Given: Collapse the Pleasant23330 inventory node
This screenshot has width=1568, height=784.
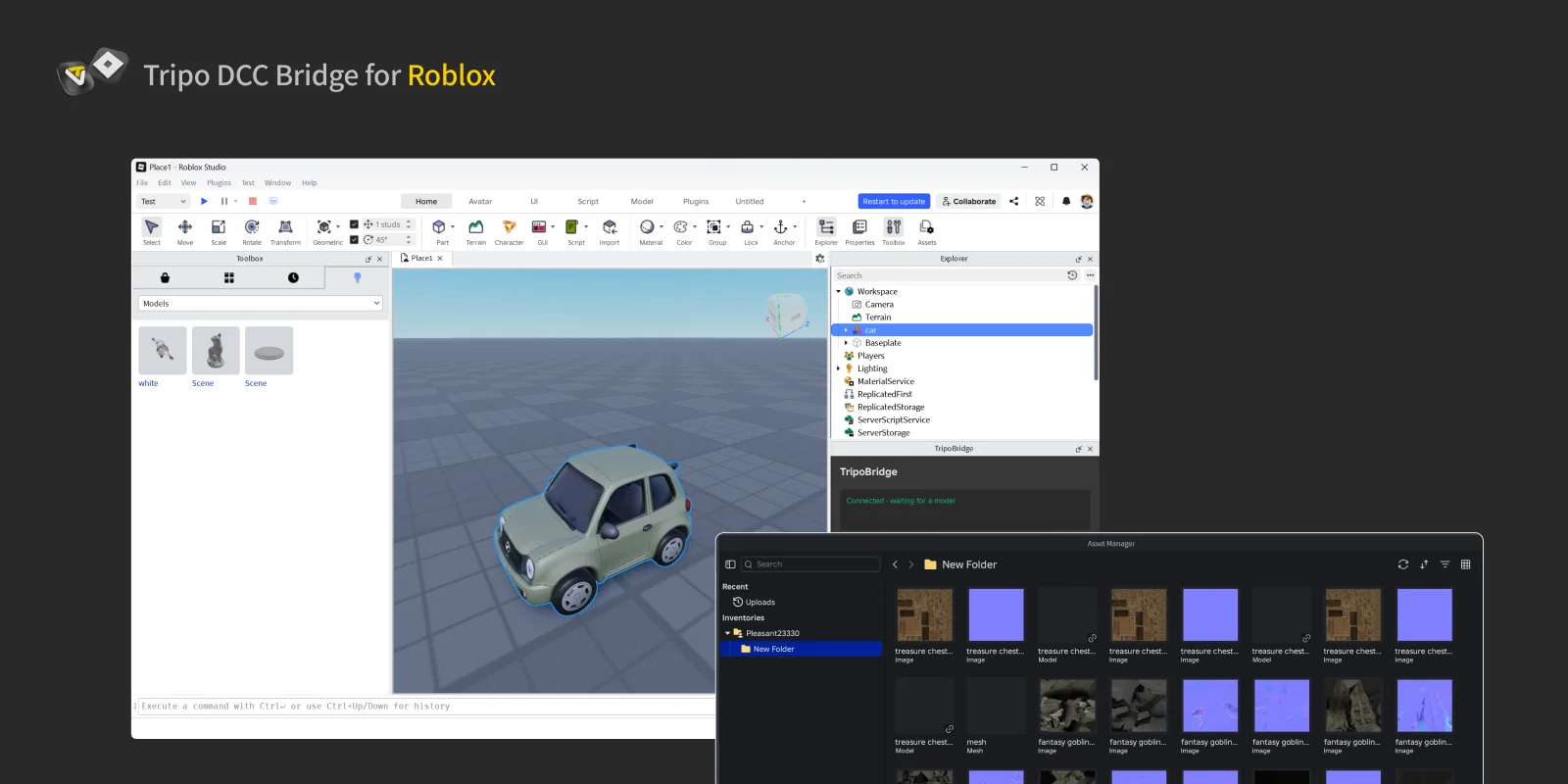Looking at the screenshot, I should (727, 633).
